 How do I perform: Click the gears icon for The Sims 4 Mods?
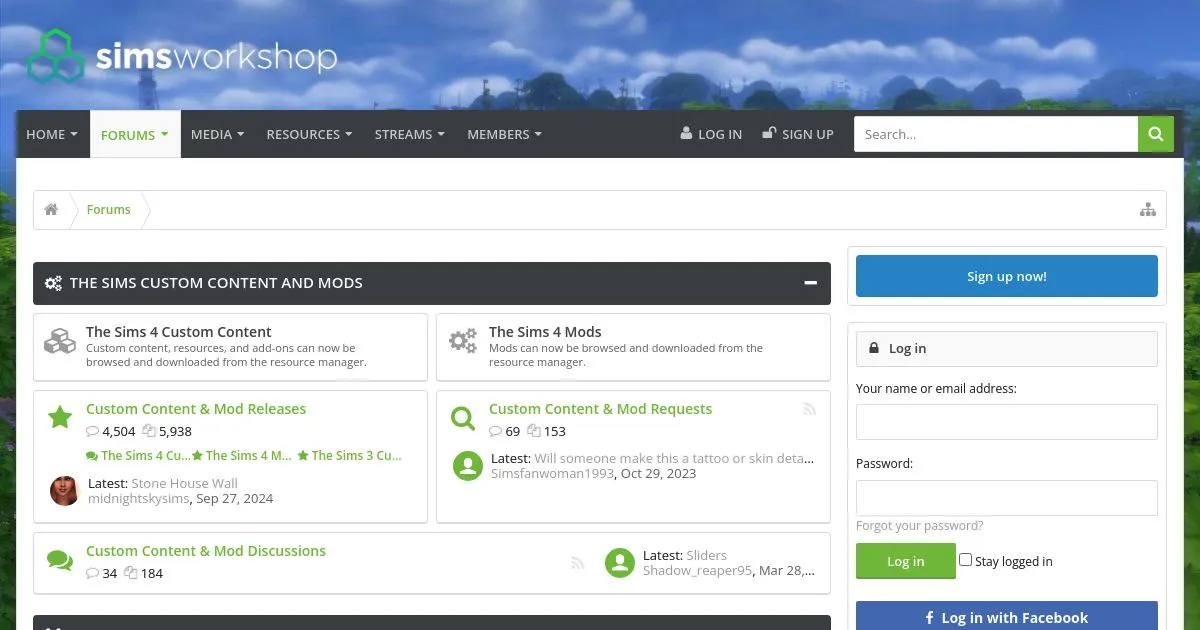tap(463, 341)
